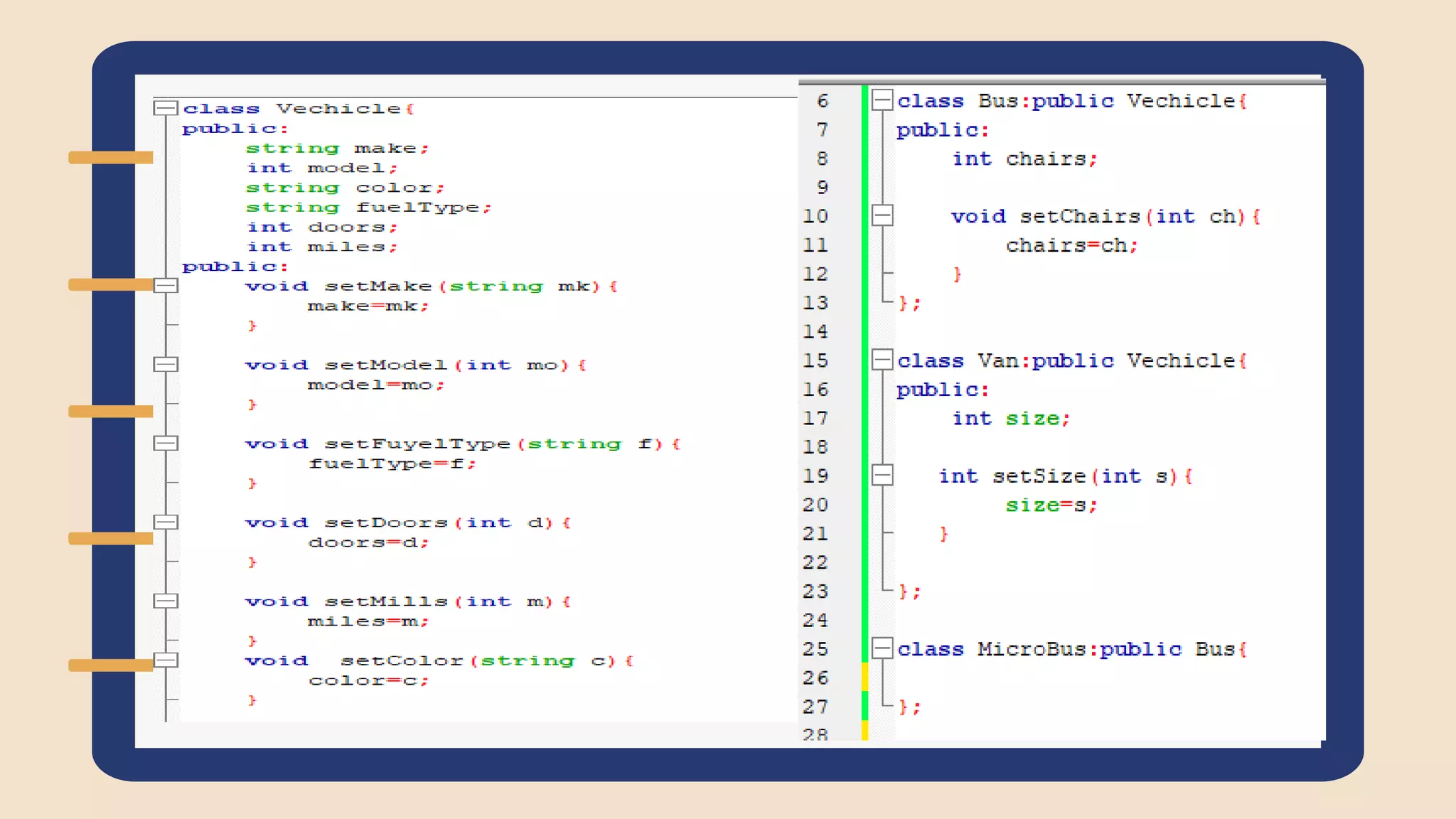
Task: Click the 'string fuelType;' declaration
Action: (x=368, y=208)
